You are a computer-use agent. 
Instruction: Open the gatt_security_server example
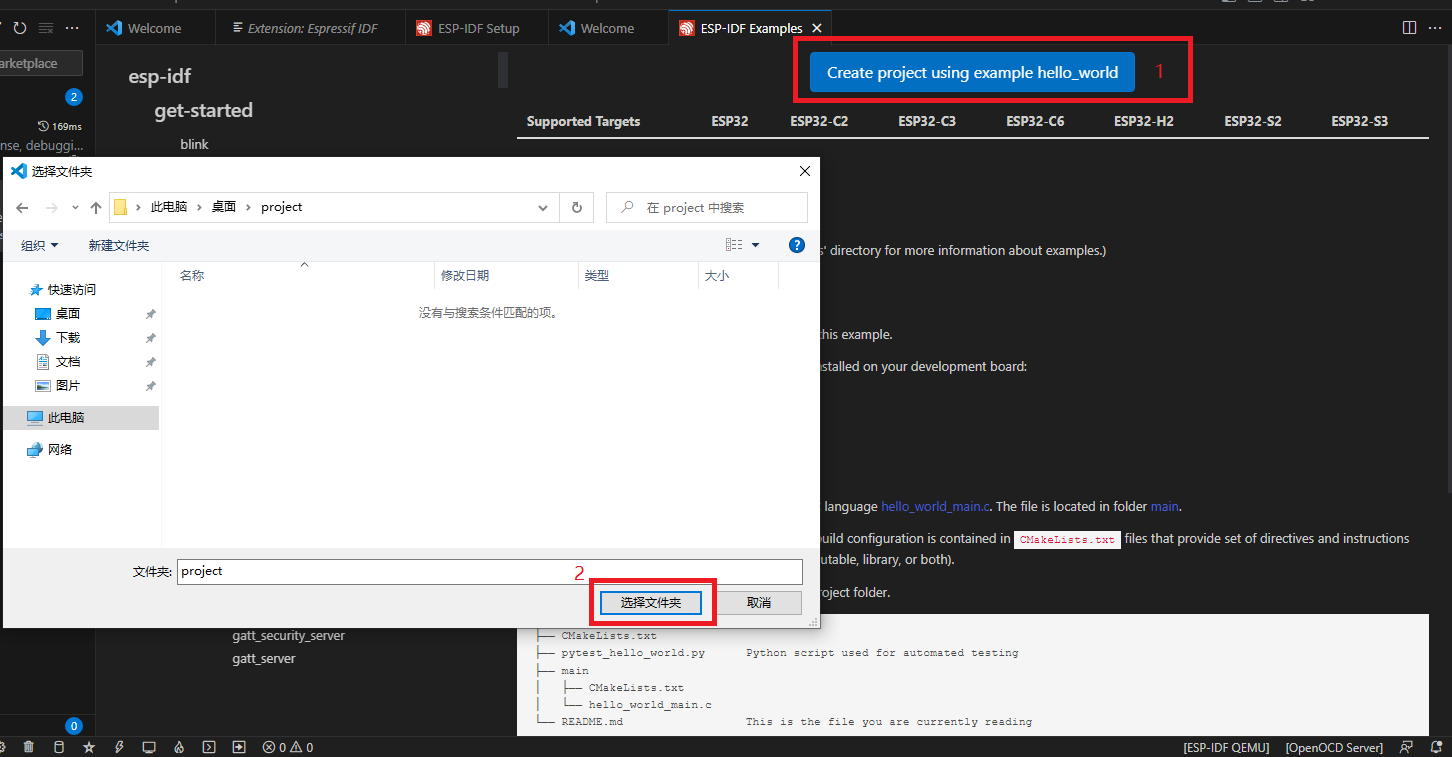(288, 636)
